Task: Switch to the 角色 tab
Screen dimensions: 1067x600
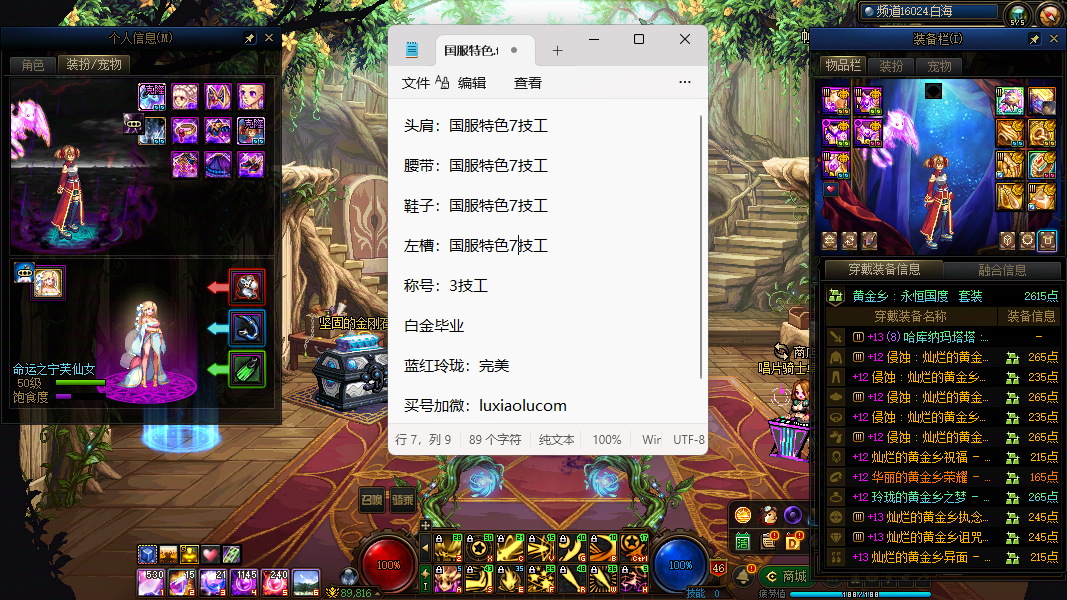Action: (32, 65)
